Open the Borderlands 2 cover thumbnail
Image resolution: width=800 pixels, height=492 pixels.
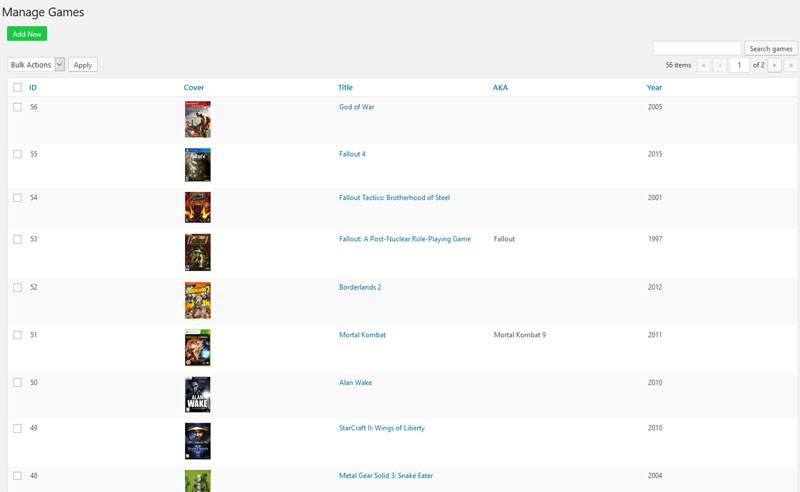(197, 301)
